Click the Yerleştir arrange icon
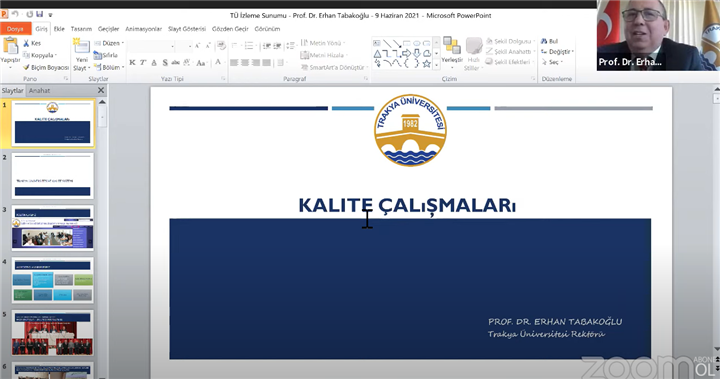This screenshot has width=720, height=379. pyautogui.click(x=452, y=51)
